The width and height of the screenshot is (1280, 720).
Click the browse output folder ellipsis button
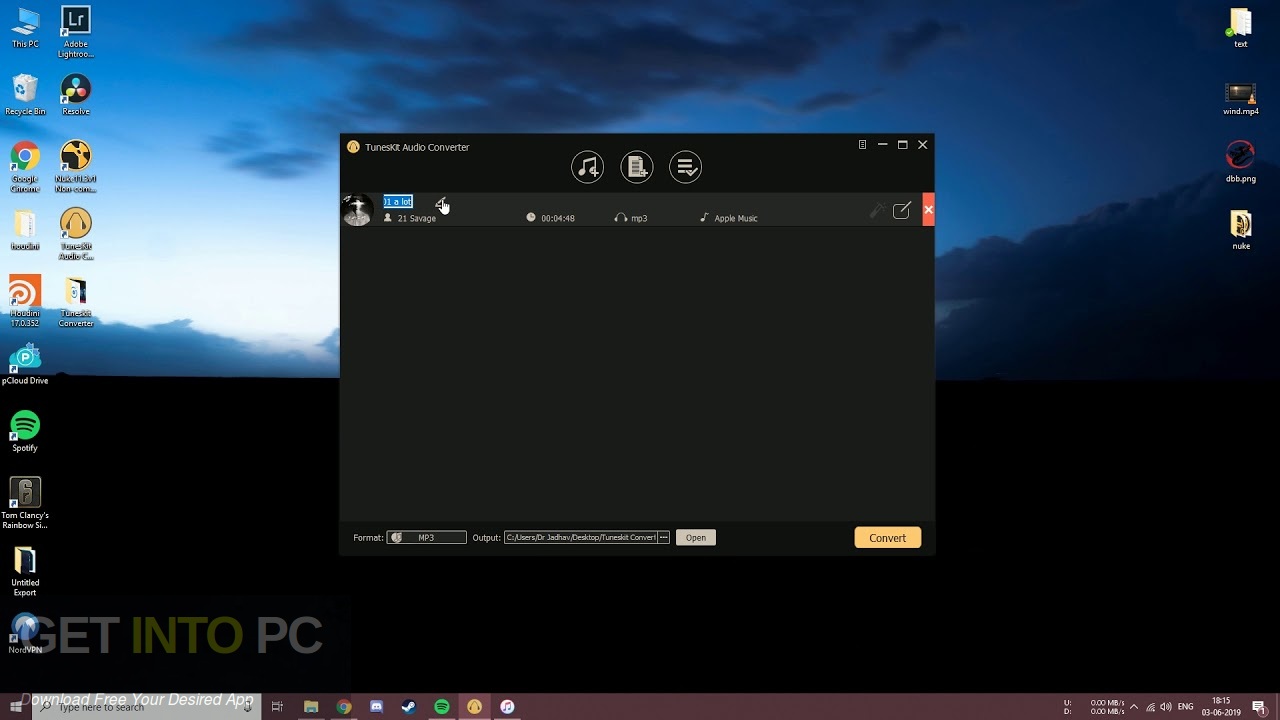pos(664,538)
